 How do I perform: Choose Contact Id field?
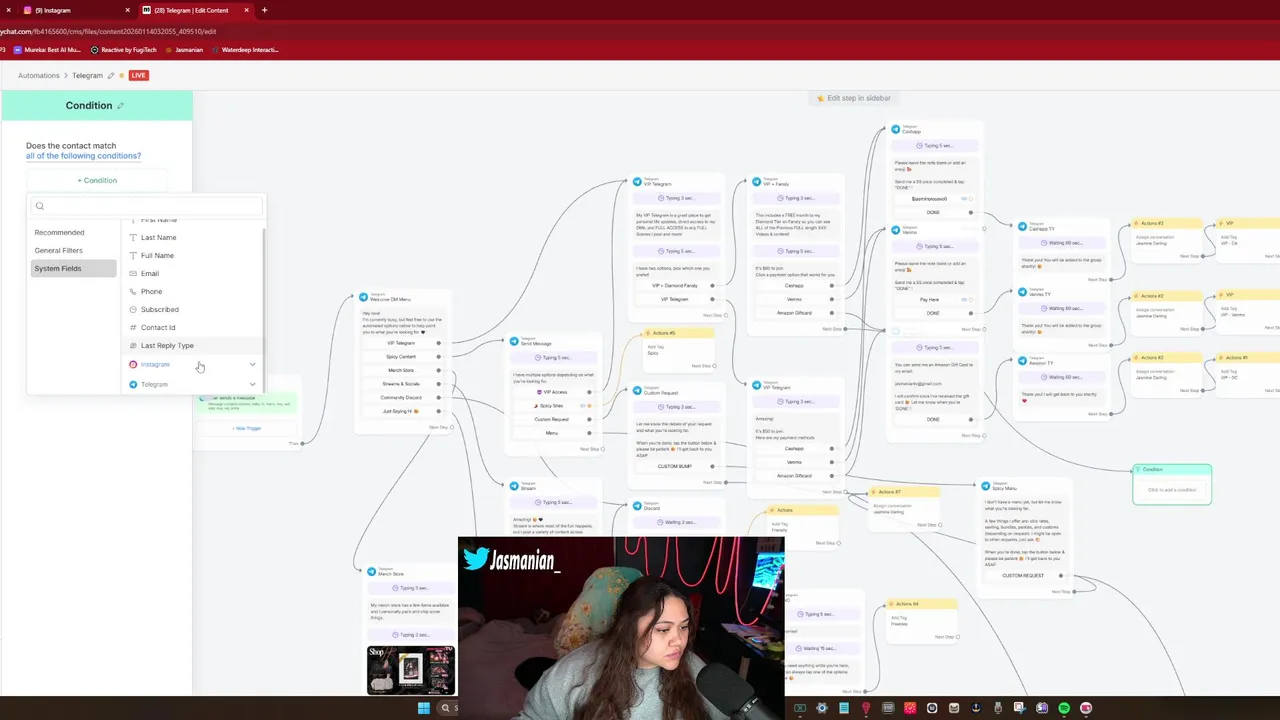(193, 328)
